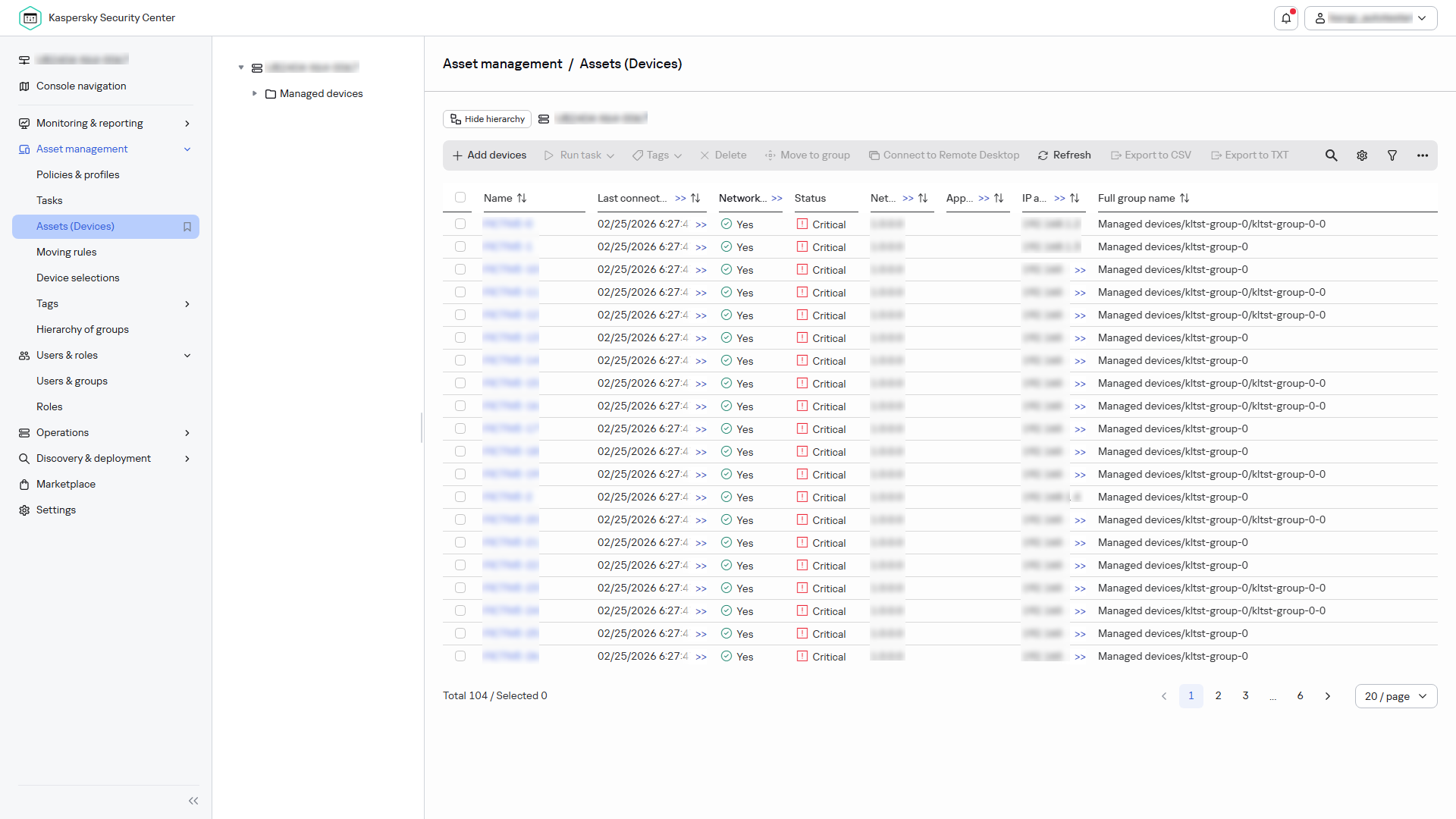
Task: Open Marketplace in sidebar
Action: (66, 485)
